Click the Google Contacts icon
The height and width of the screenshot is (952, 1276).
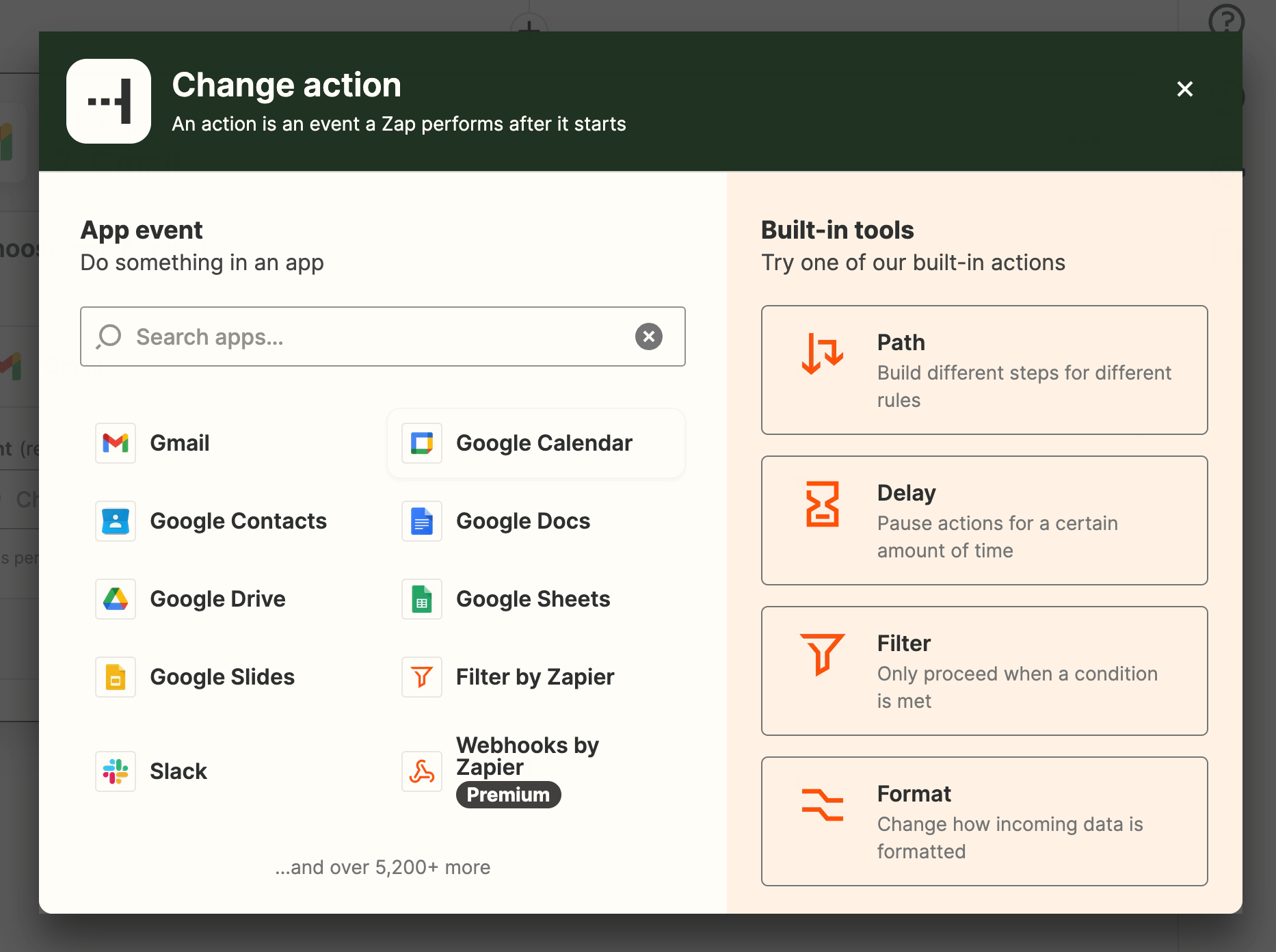click(116, 521)
